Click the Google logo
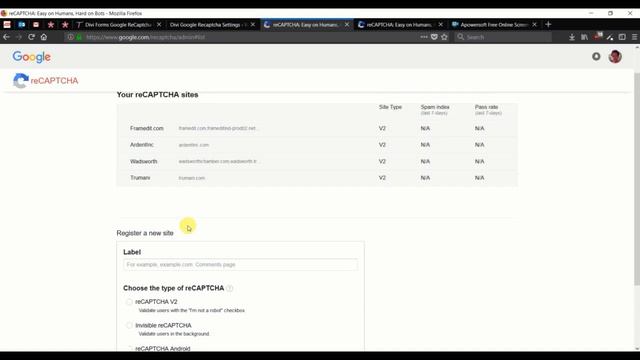 click(x=31, y=57)
